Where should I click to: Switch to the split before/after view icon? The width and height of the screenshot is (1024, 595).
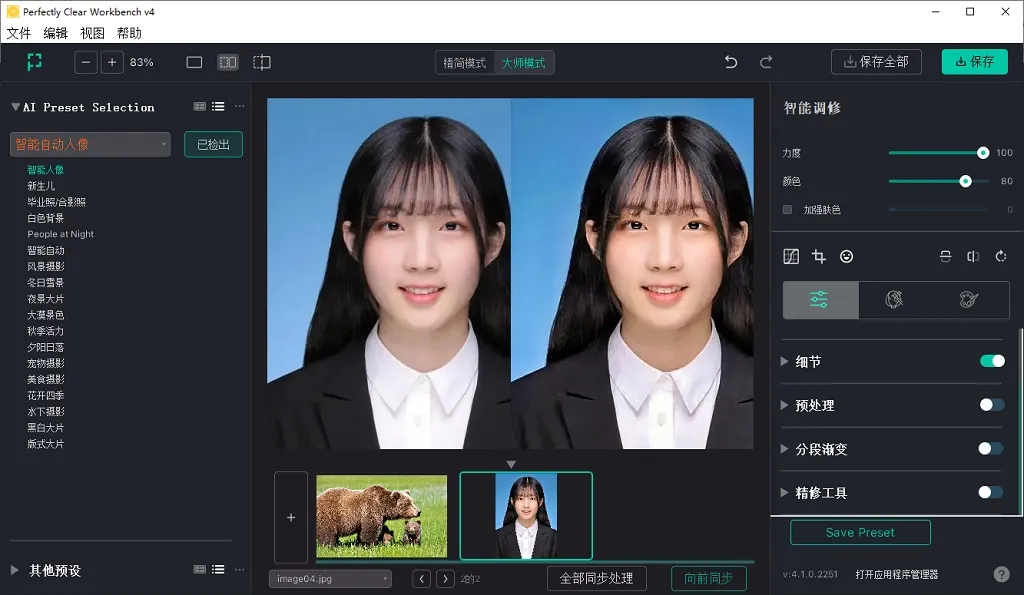pos(227,61)
